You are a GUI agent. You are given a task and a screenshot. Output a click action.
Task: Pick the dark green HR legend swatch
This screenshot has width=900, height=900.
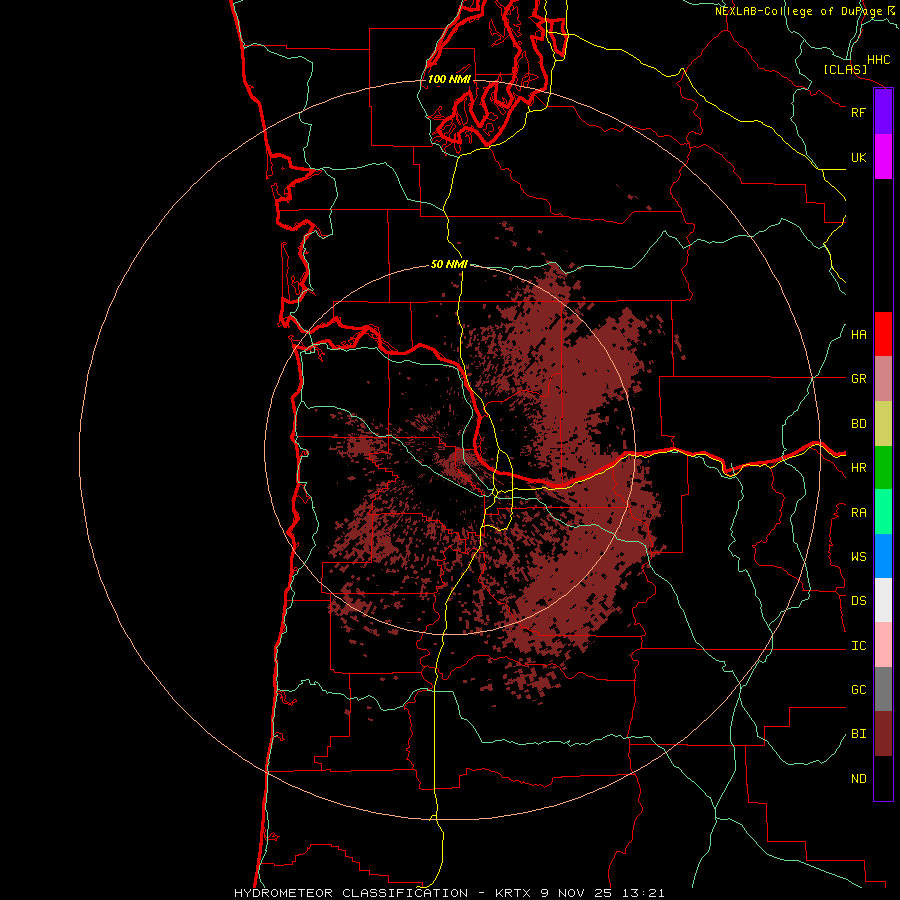click(x=883, y=468)
